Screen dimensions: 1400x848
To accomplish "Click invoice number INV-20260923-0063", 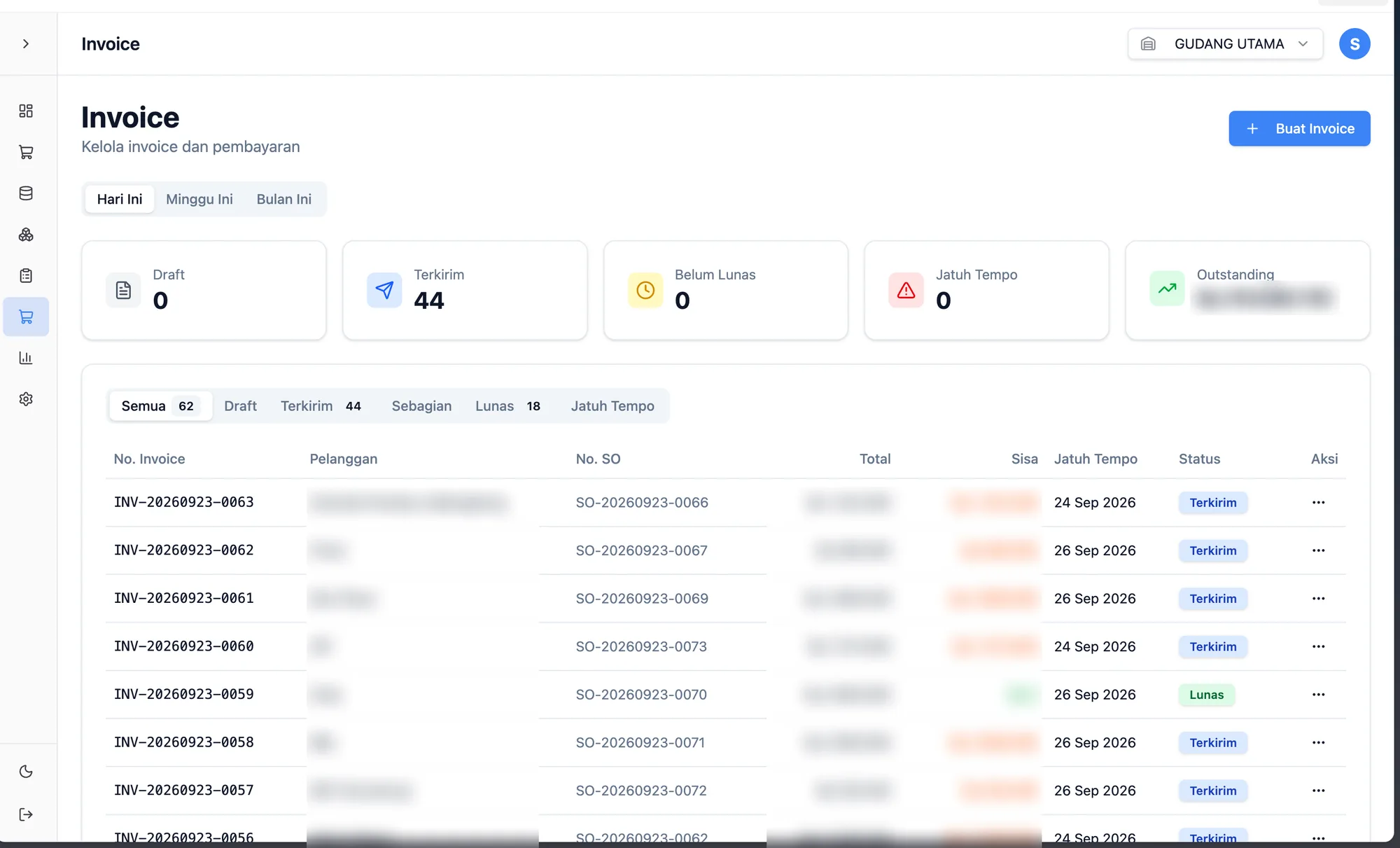I will [x=184, y=502].
